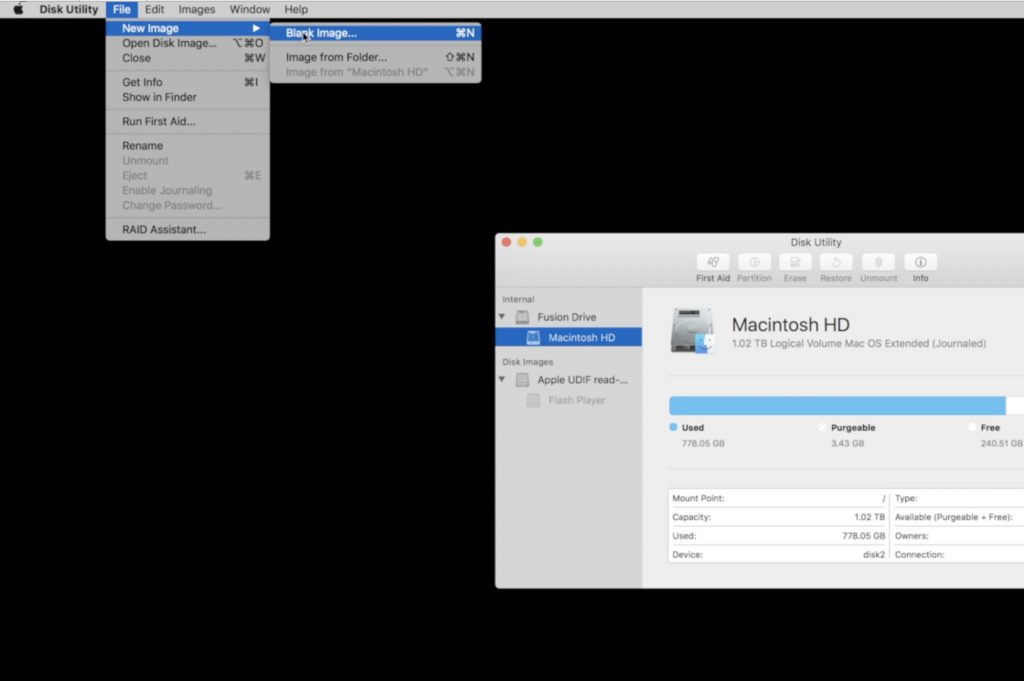Select Rename in File menu
The width and height of the screenshot is (1024, 681).
tap(187, 146)
